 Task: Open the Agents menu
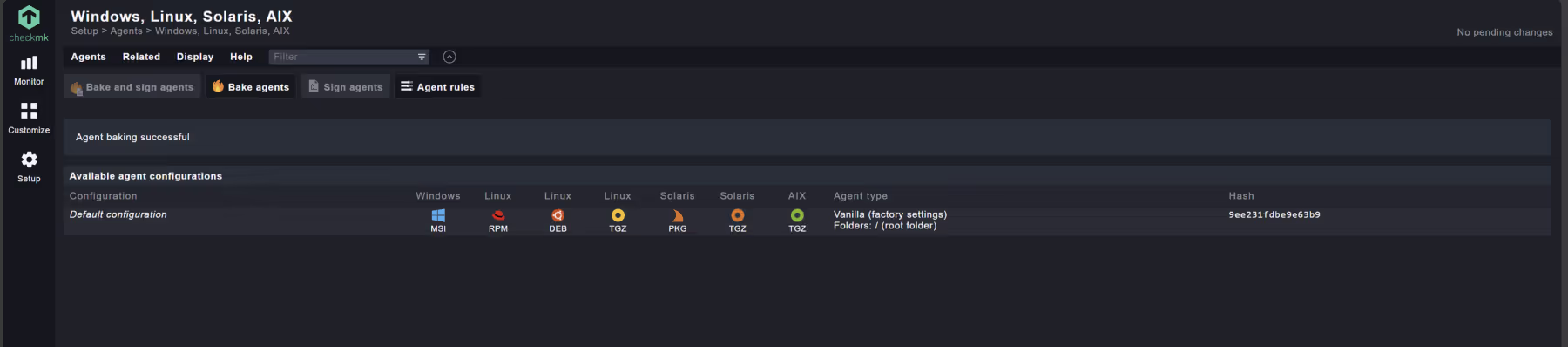click(88, 57)
